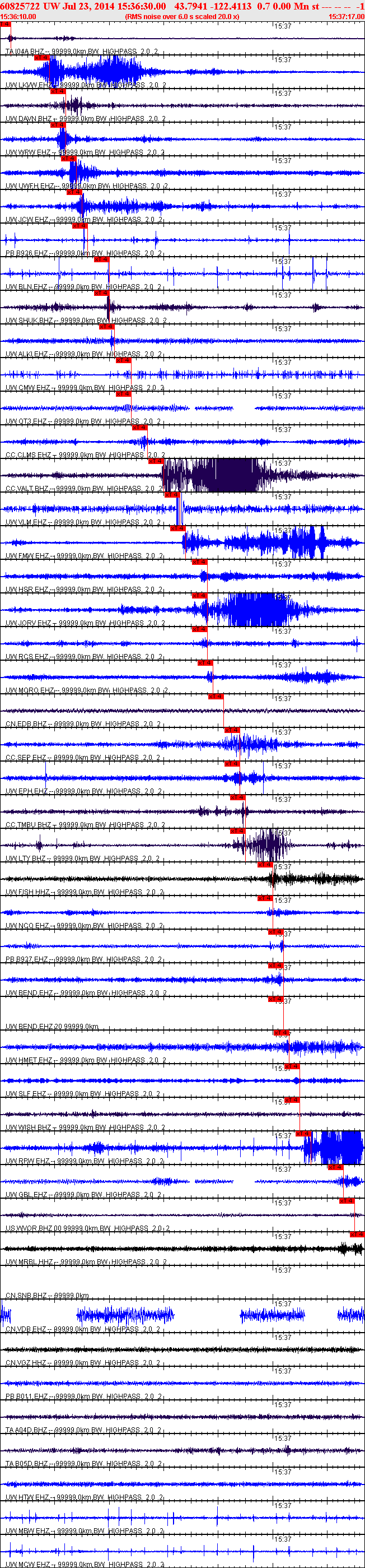Select the UW ALKI EHZ station label
The width and height of the screenshot is (365, 1568).
coord(85,354)
